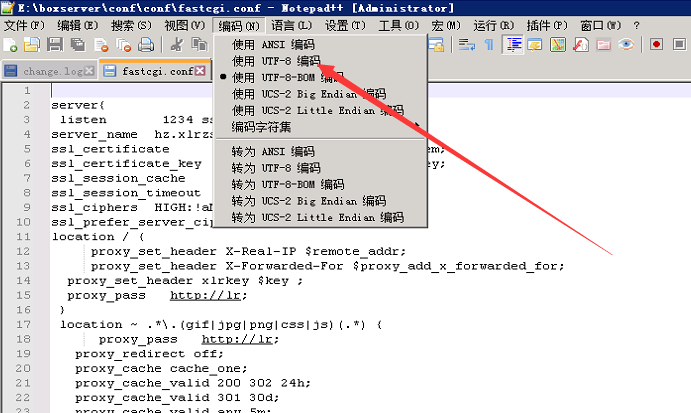Switch to the change.log tab
Screen dimensions: 691x413
point(45,71)
